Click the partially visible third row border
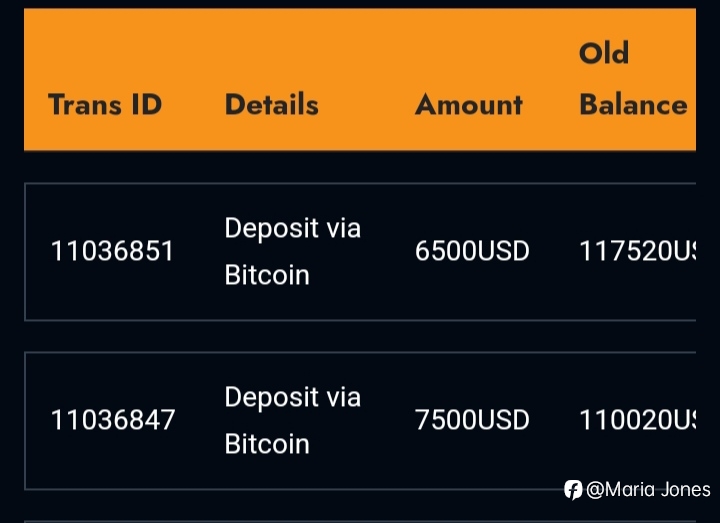The height and width of the screenshot is (523, 720). tap(360, 521)
